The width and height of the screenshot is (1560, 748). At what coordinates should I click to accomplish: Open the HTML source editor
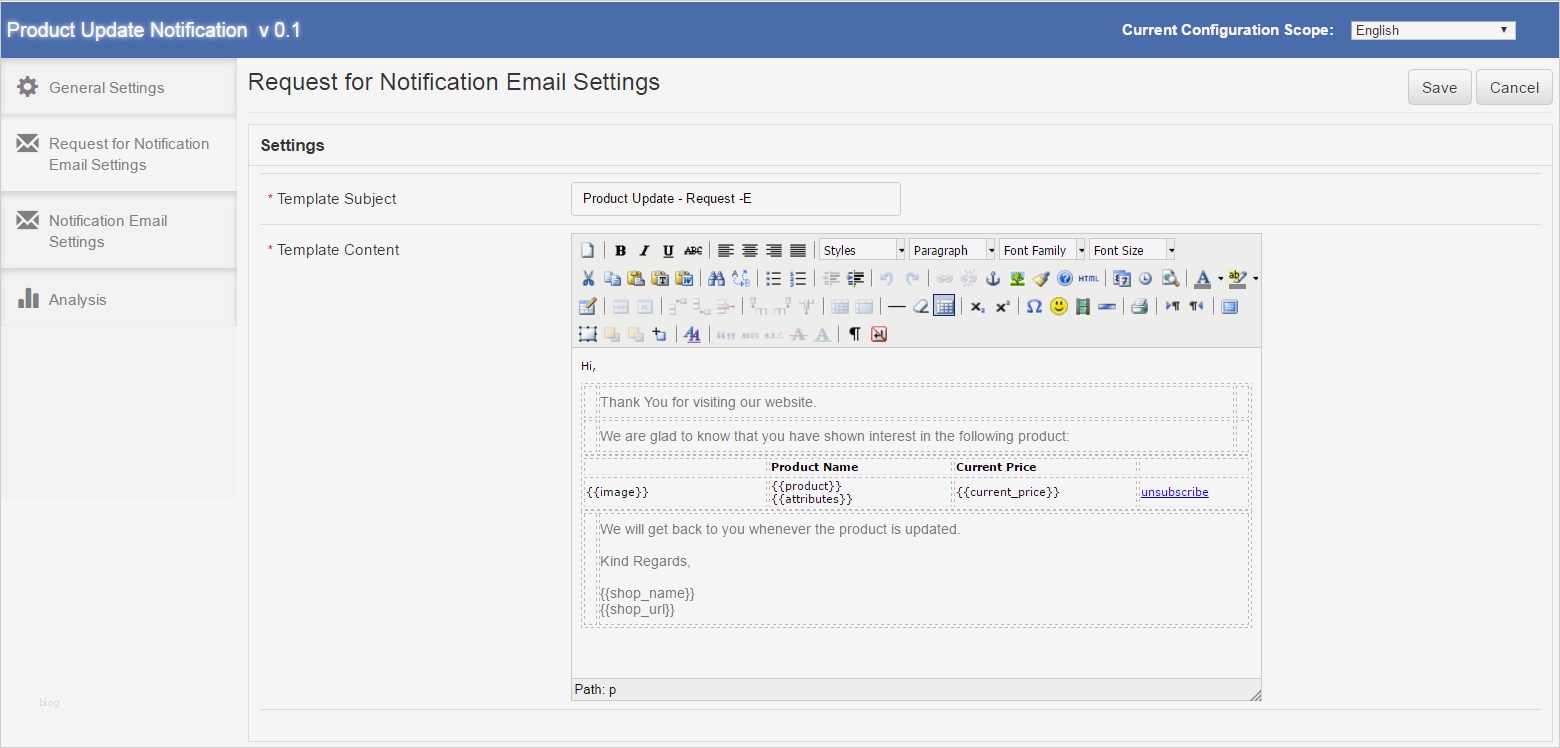pos(1089,279)
